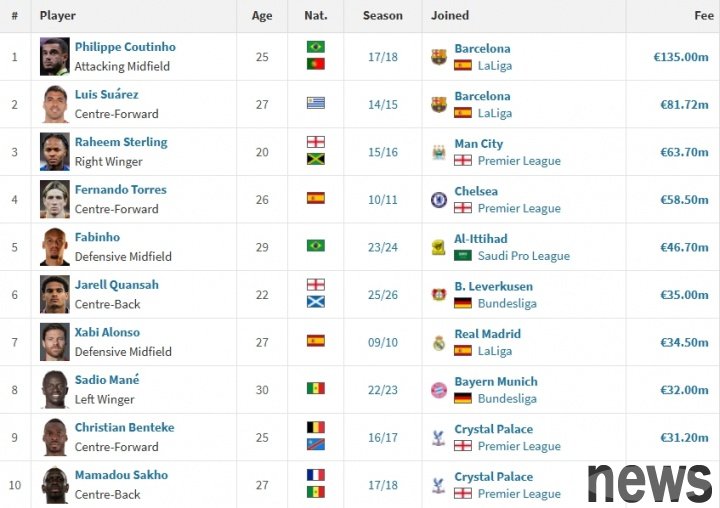Open the Bundesliga link under Bayern Munich
This screenshot has height=508, width=720.
pyautogui.click(x=507, y=398)
